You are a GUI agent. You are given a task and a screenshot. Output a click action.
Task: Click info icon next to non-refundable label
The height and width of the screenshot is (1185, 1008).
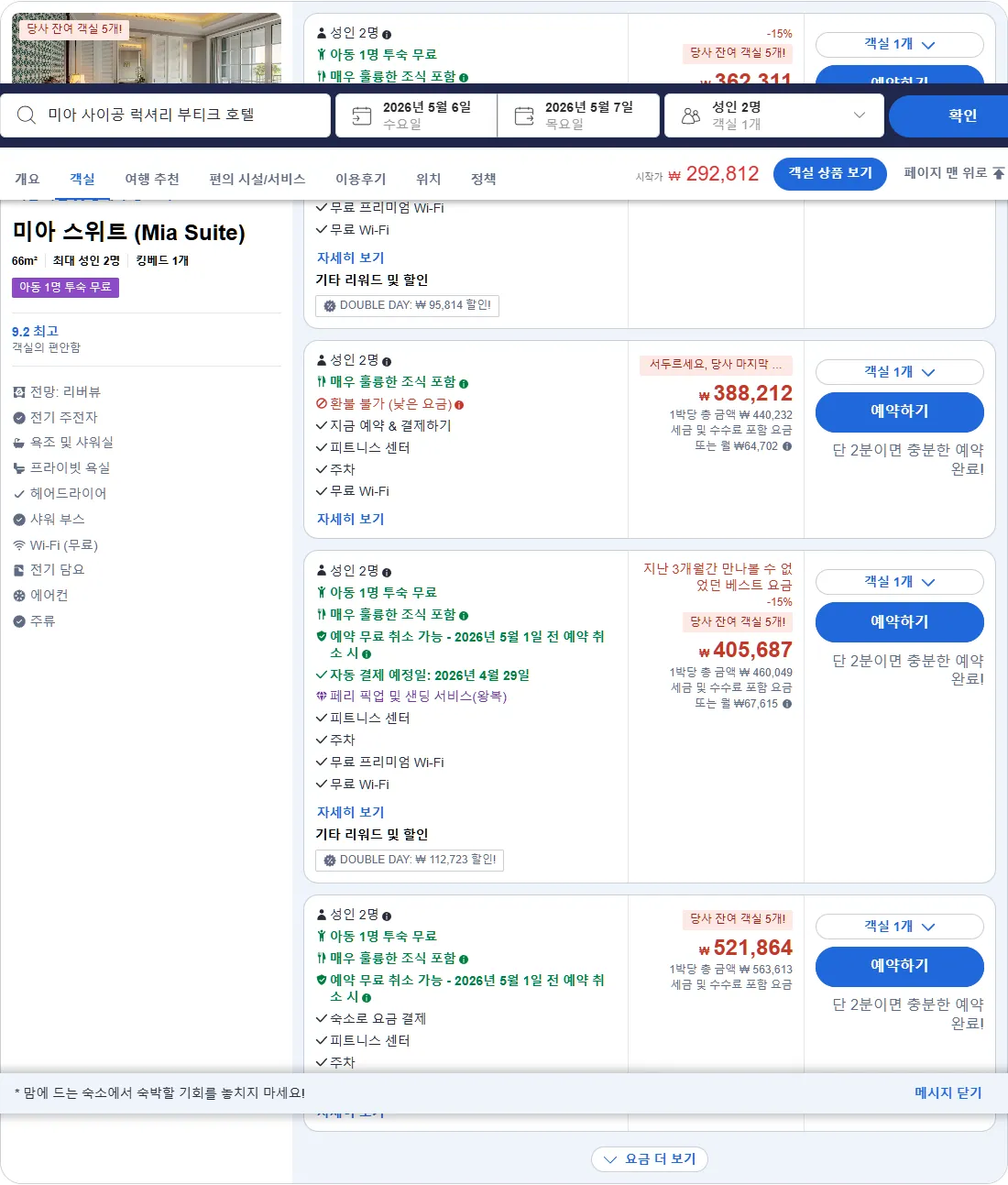[x=459, y=404]
